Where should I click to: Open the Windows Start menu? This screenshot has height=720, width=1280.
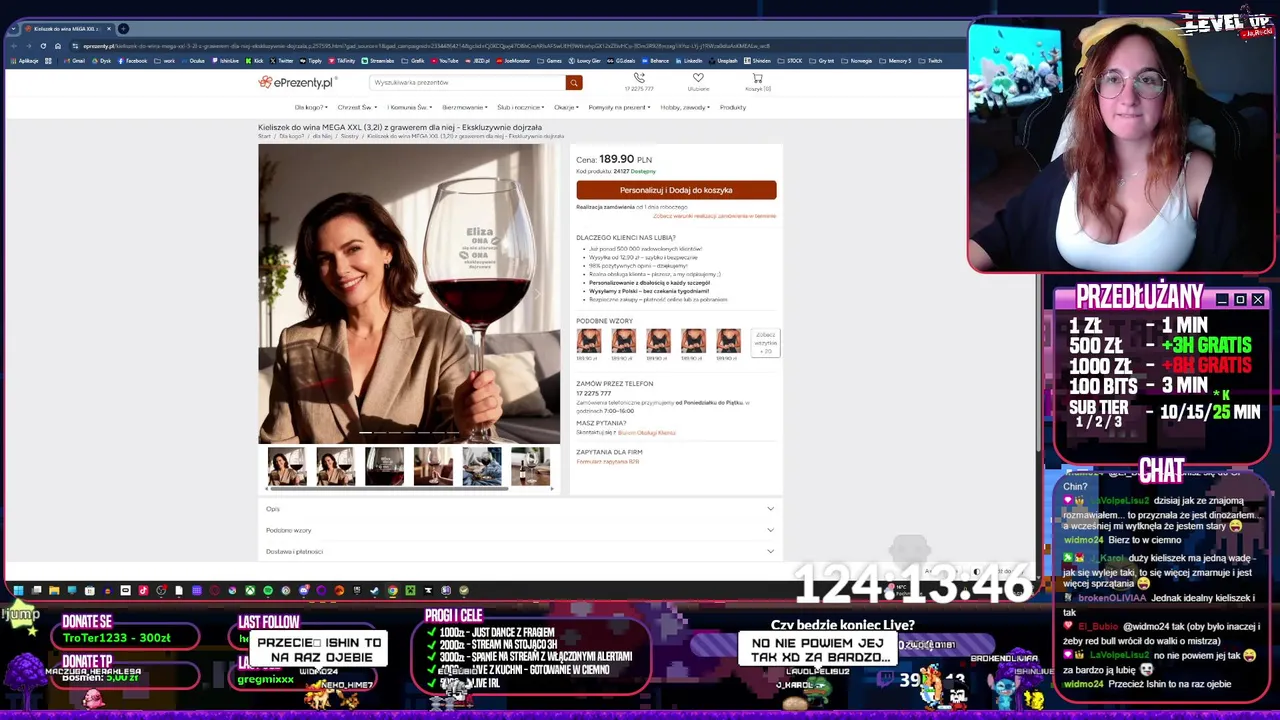18,590
